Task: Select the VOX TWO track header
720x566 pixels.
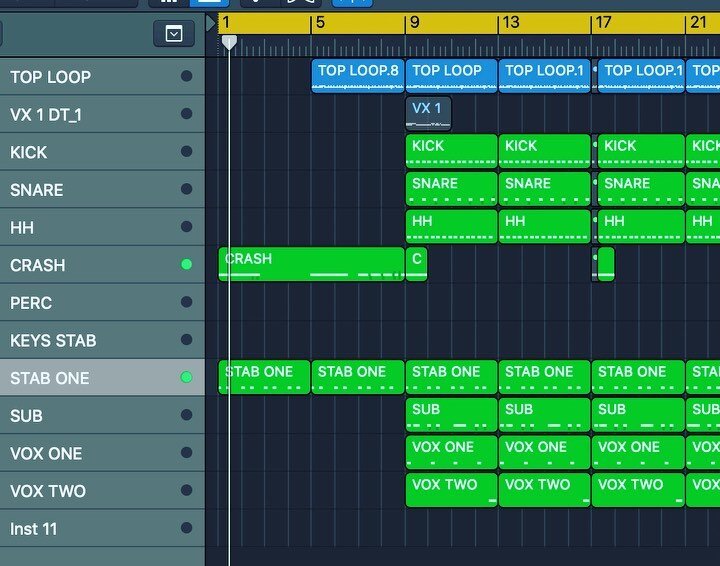Action: click(x=102, y=491)
